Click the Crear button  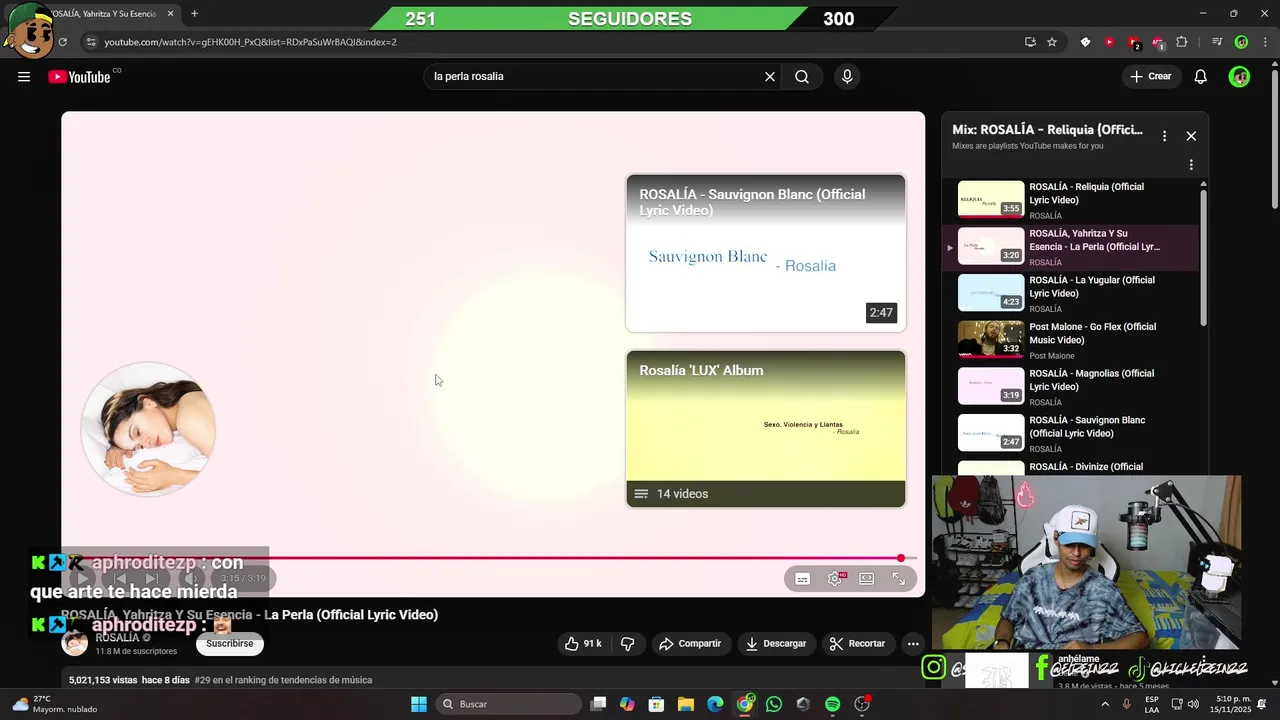point(1151,77)
